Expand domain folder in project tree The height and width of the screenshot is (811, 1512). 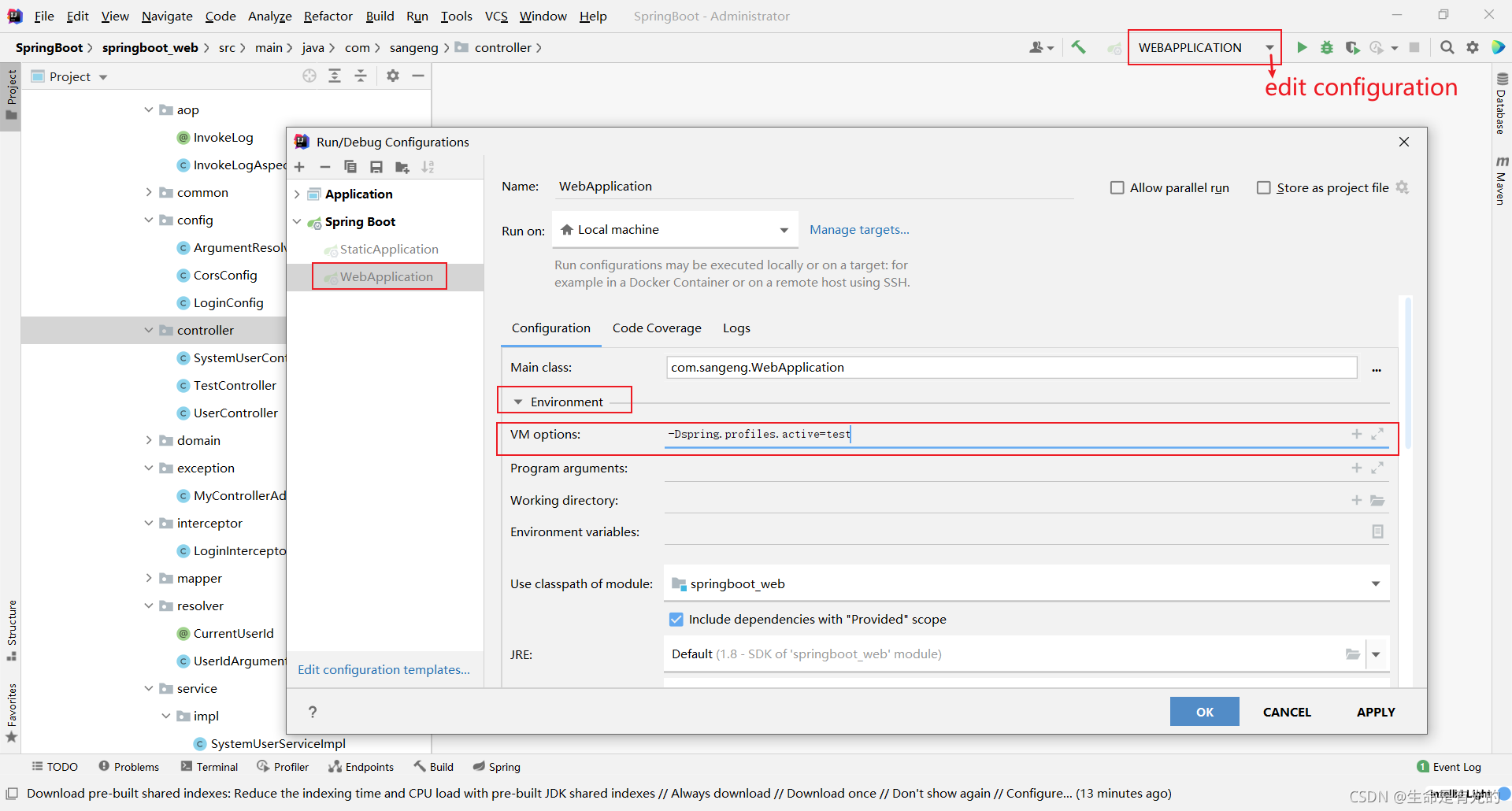coord(148,440)
